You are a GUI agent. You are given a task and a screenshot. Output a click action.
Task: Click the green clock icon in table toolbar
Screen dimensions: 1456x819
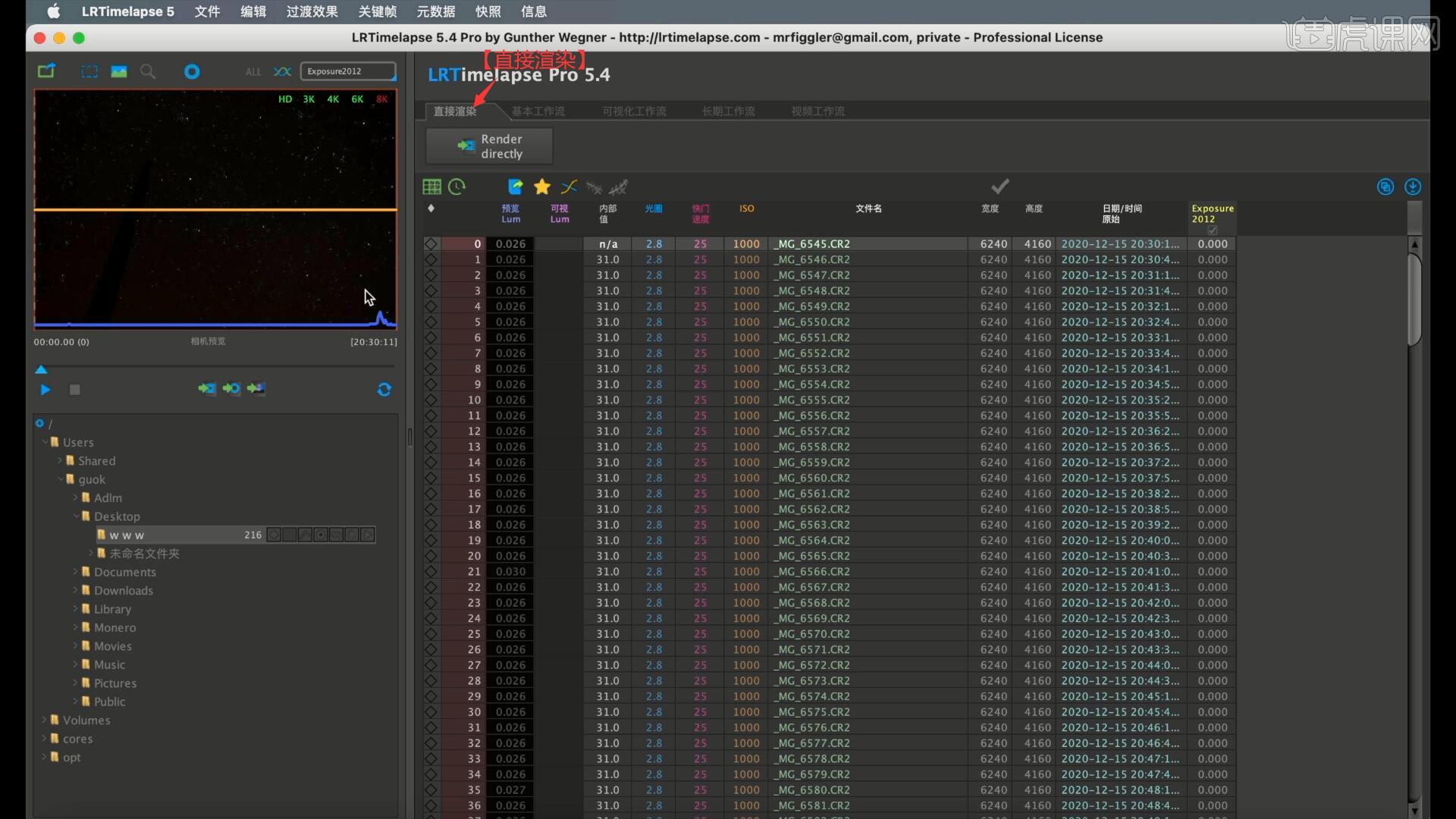[457, 187]
